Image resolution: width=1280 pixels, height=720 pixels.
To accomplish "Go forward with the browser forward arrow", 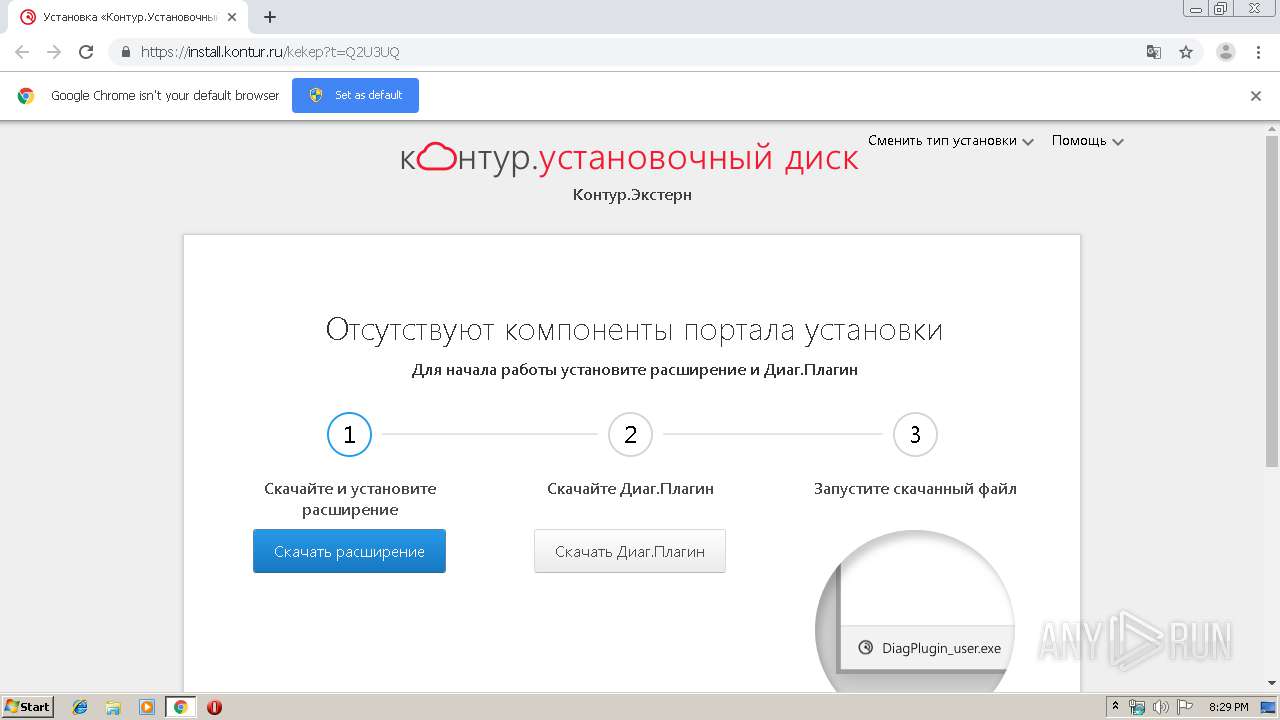I will 53,52.
